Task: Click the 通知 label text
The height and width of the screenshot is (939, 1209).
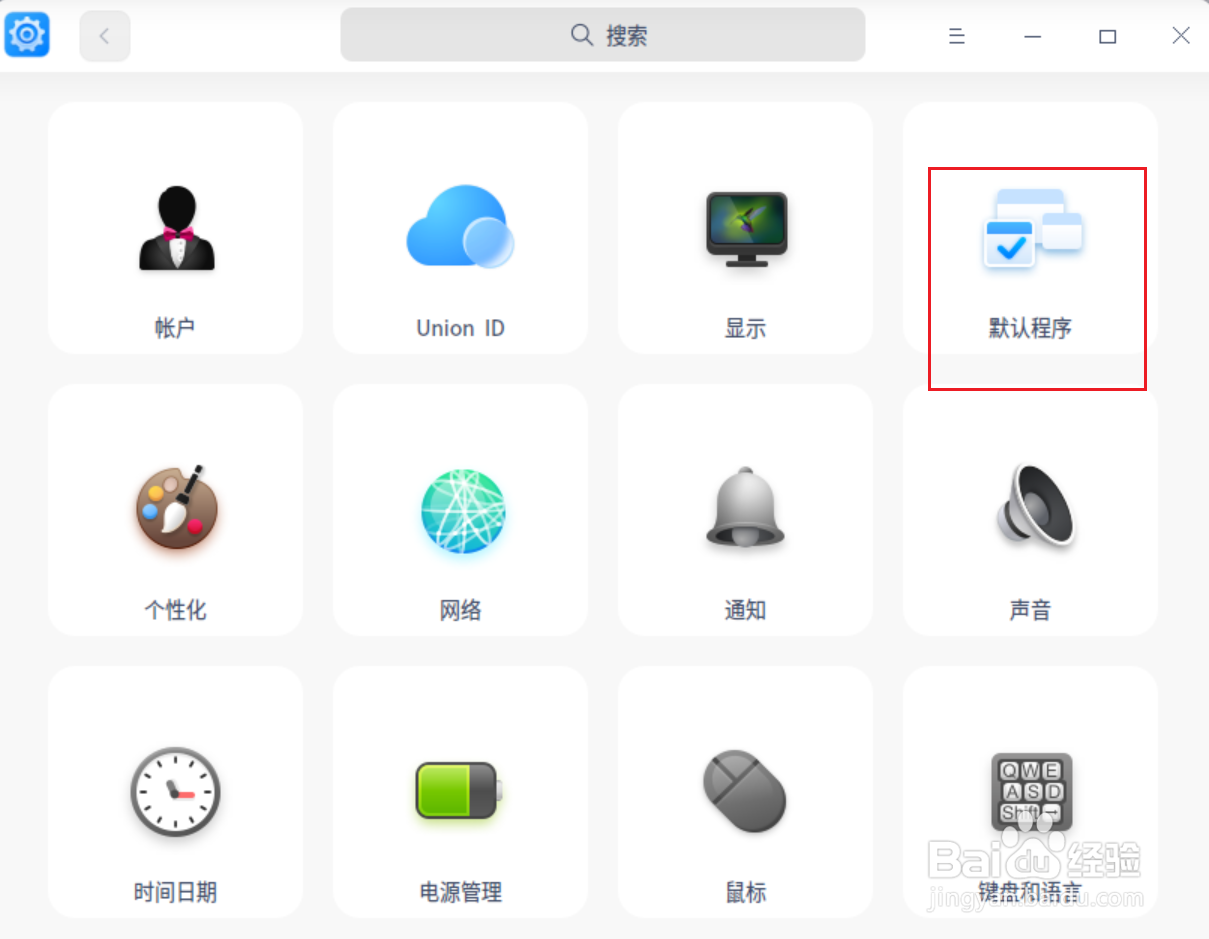Action: click(x=745, y=610)
